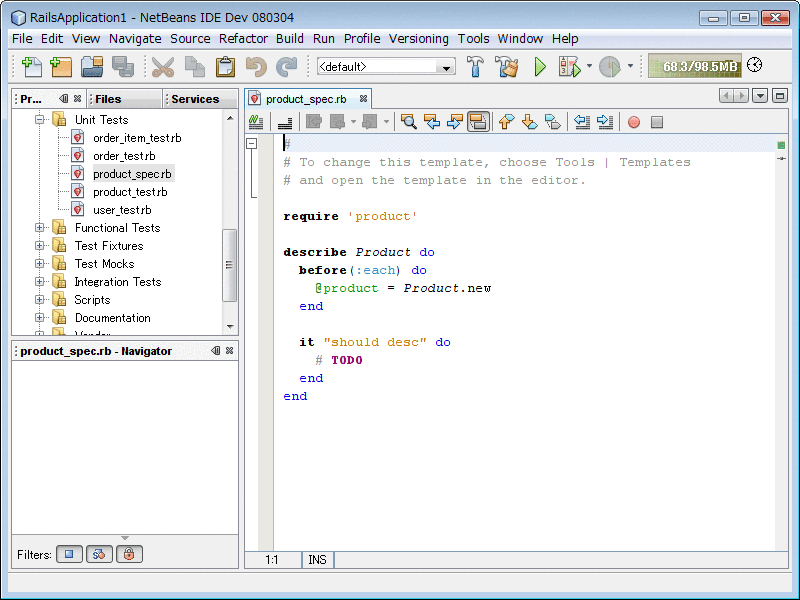Viewport: 800px width, 600px height.
Task: Click the Debug Main Project icon
Action: (570, 67)
